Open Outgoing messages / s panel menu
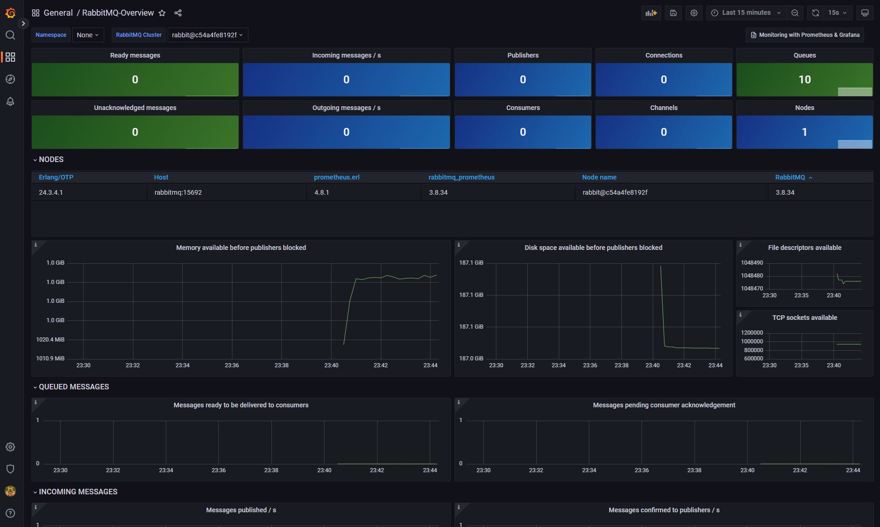The image size is (880, 527). (x=346, y=108)
